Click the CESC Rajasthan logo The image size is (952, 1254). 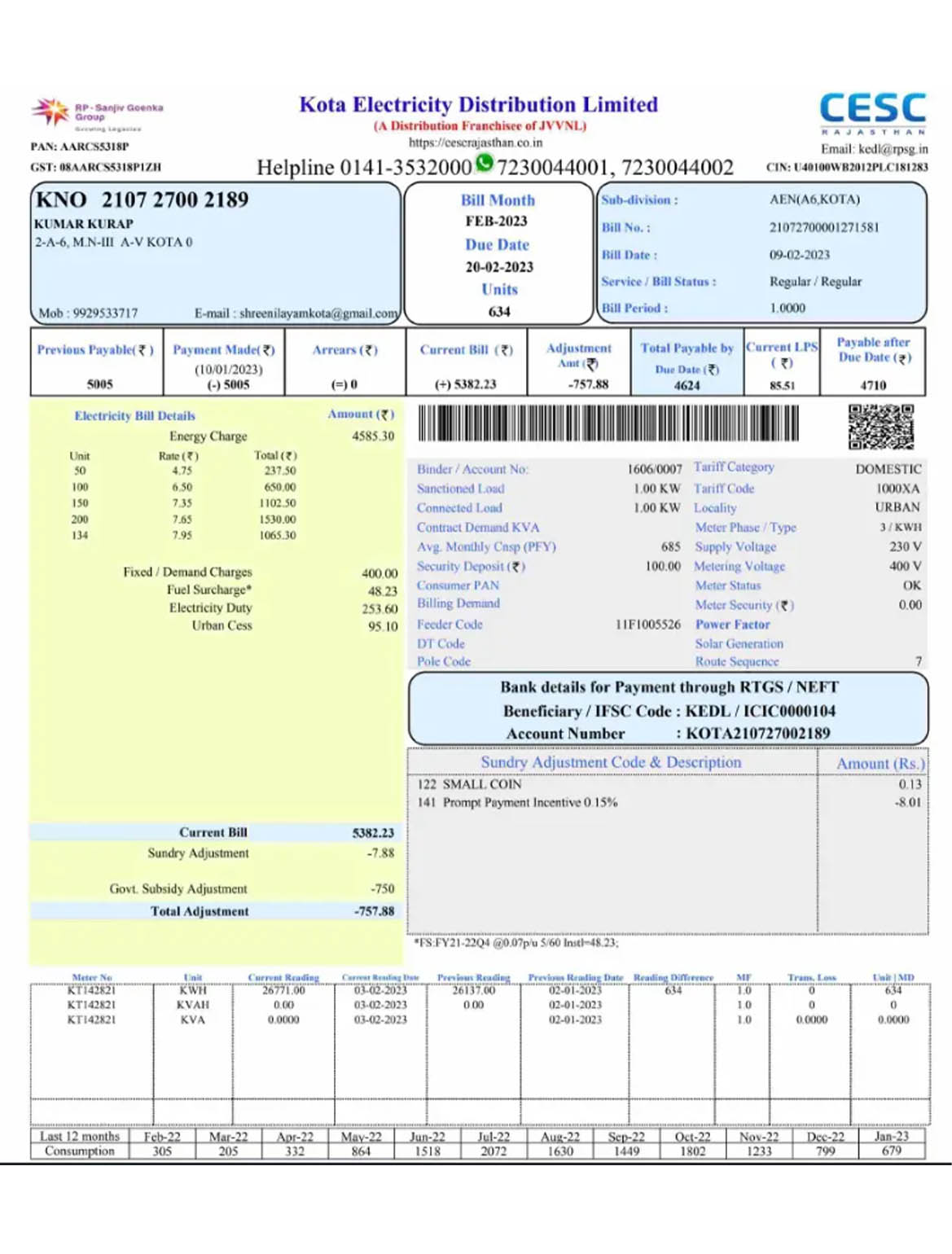(872, 114)
